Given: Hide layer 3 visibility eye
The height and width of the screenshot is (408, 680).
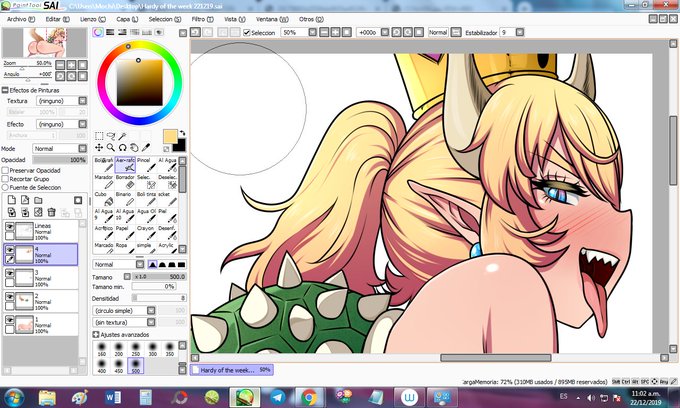Looking at the screenshot, I should pyautogui.click(x=10, y=273).
